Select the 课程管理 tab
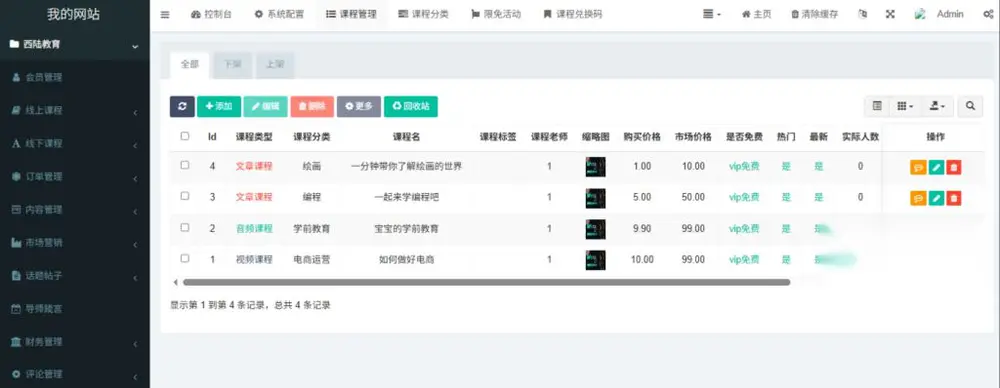The image size is (1000, 388). (351, 15)
